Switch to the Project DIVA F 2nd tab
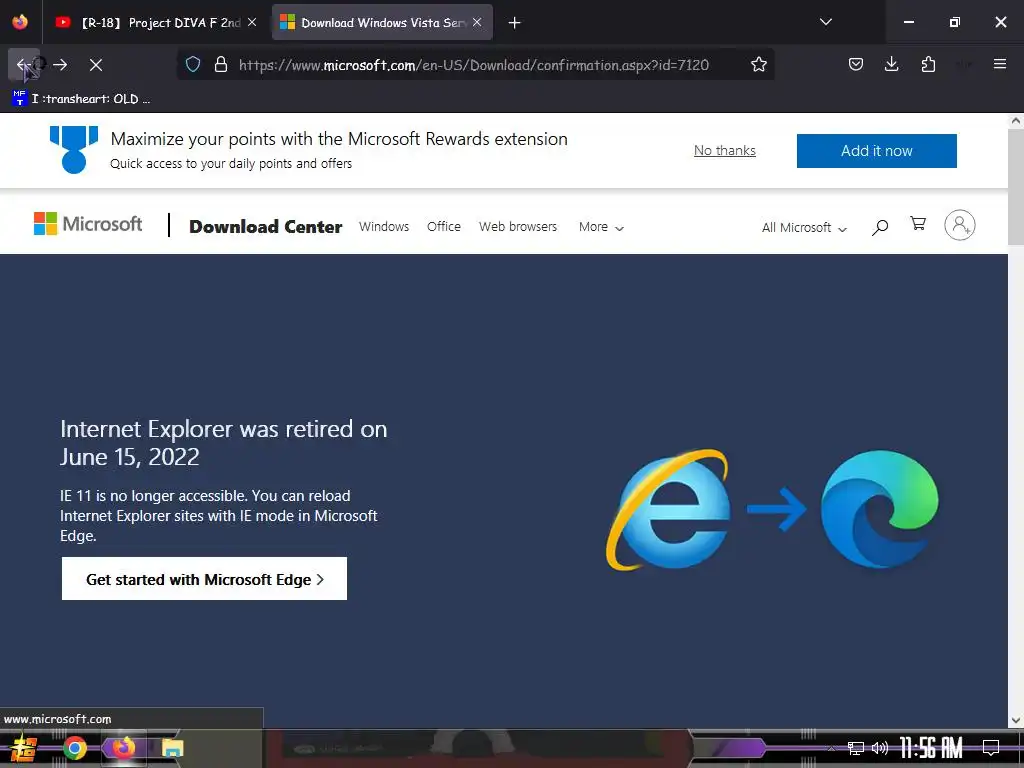This screenshot has height=768, width=1024. click(155, 23)
